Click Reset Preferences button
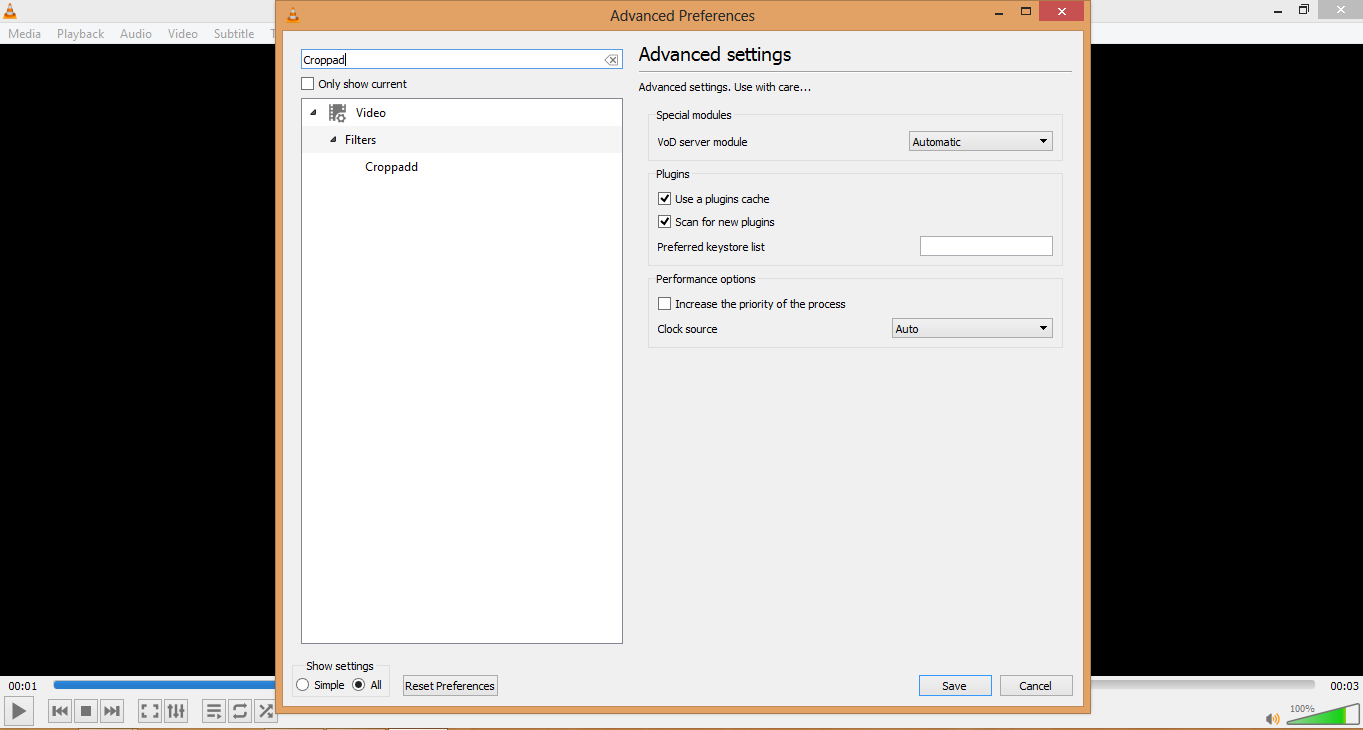The height and width of the screenshot is (730, 1363). (x=450, y=686)
